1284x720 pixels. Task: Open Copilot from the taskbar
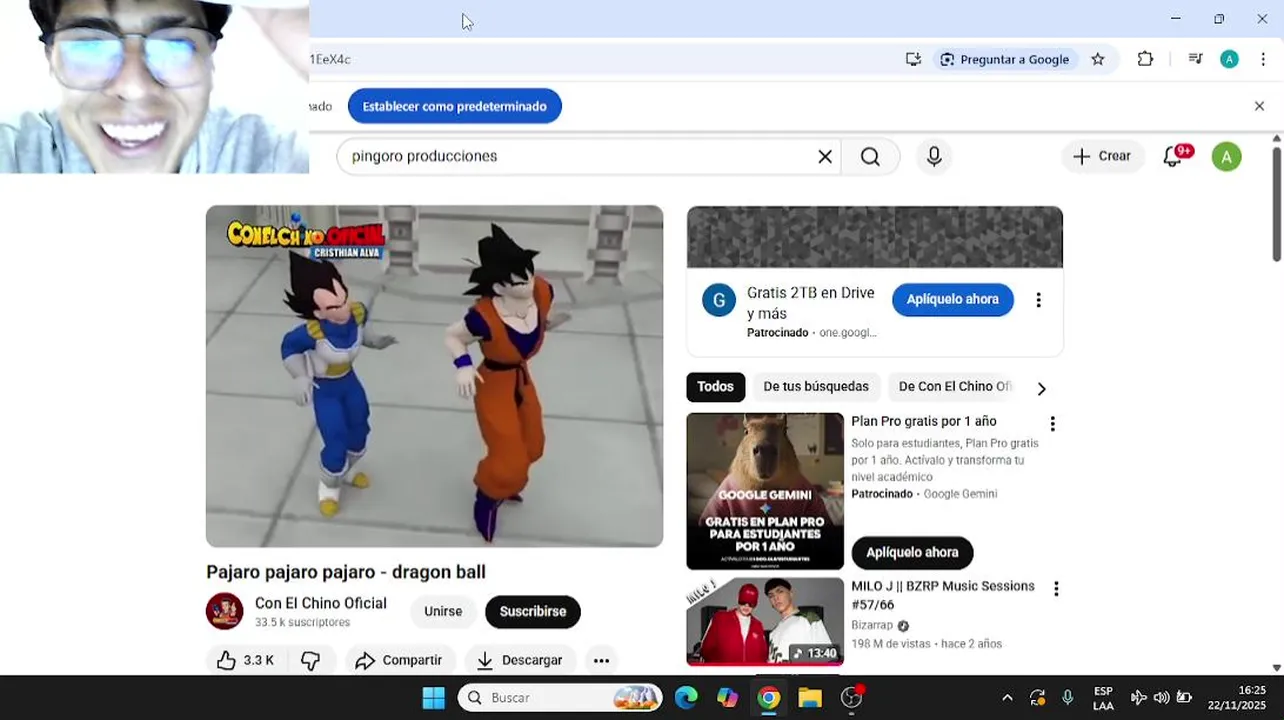click(x=727, y=697)
